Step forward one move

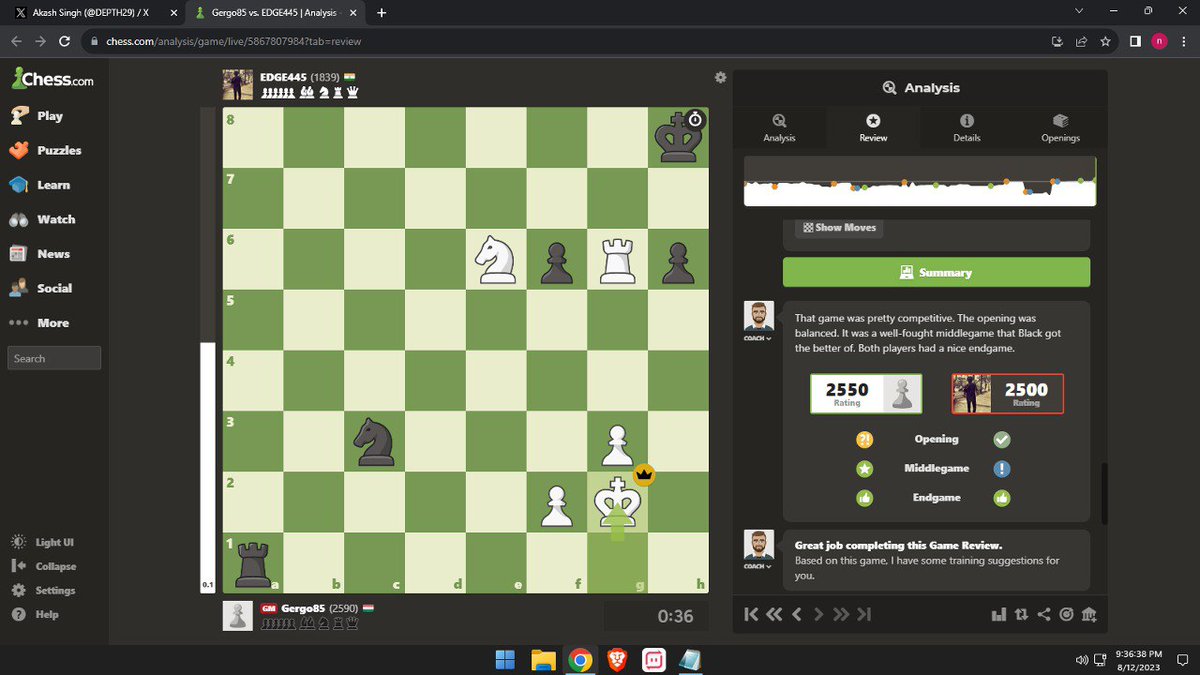click(818, 614)
